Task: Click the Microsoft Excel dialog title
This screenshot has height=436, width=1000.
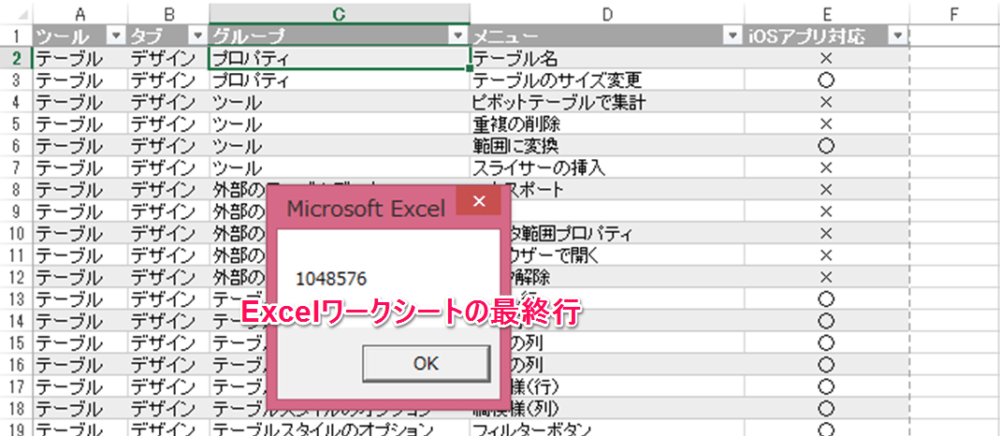Action: (367, 208)
